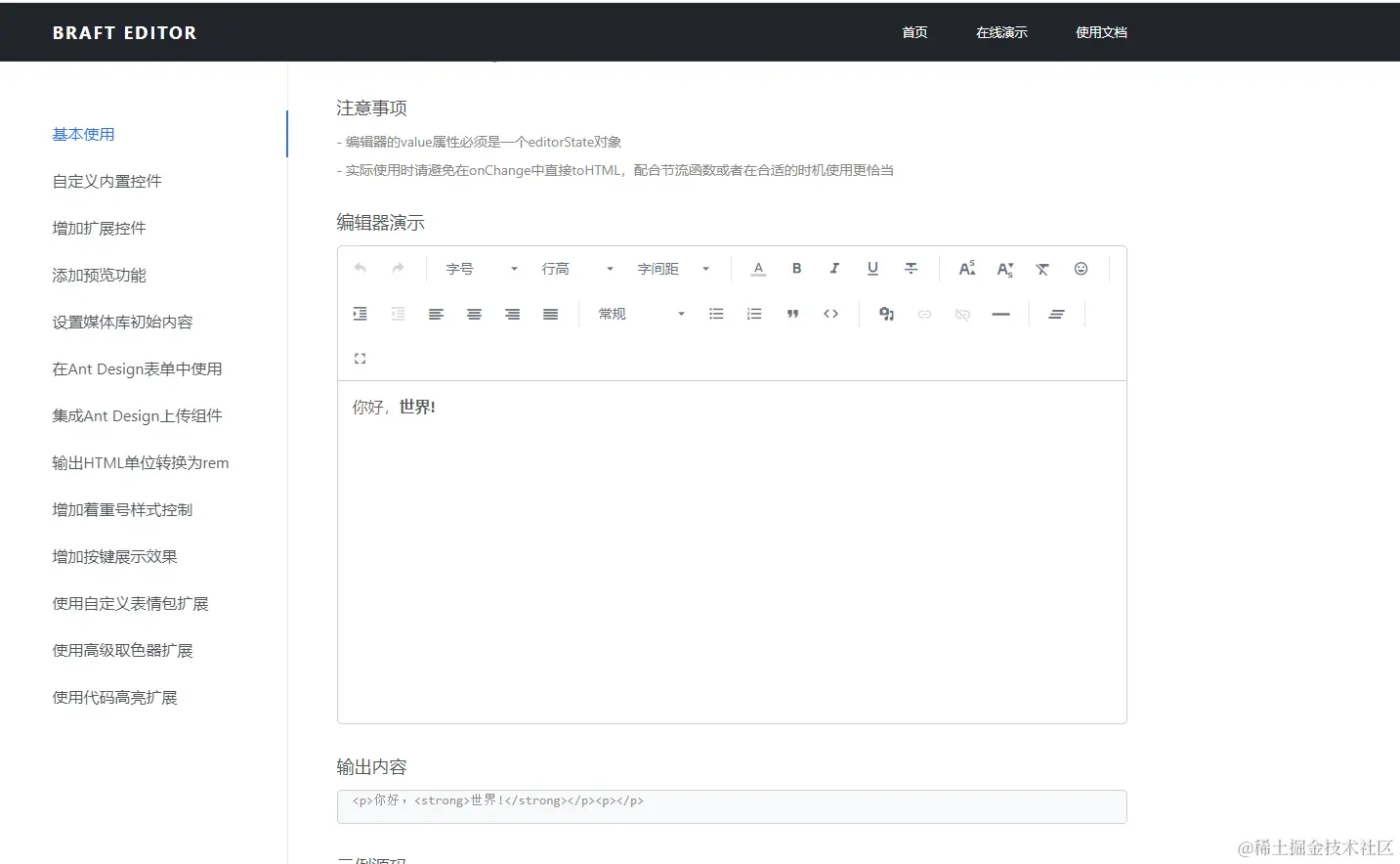Select 增加扩展控件 in the sidebar
The image size is (1400, 864).
tap(99, 228)
